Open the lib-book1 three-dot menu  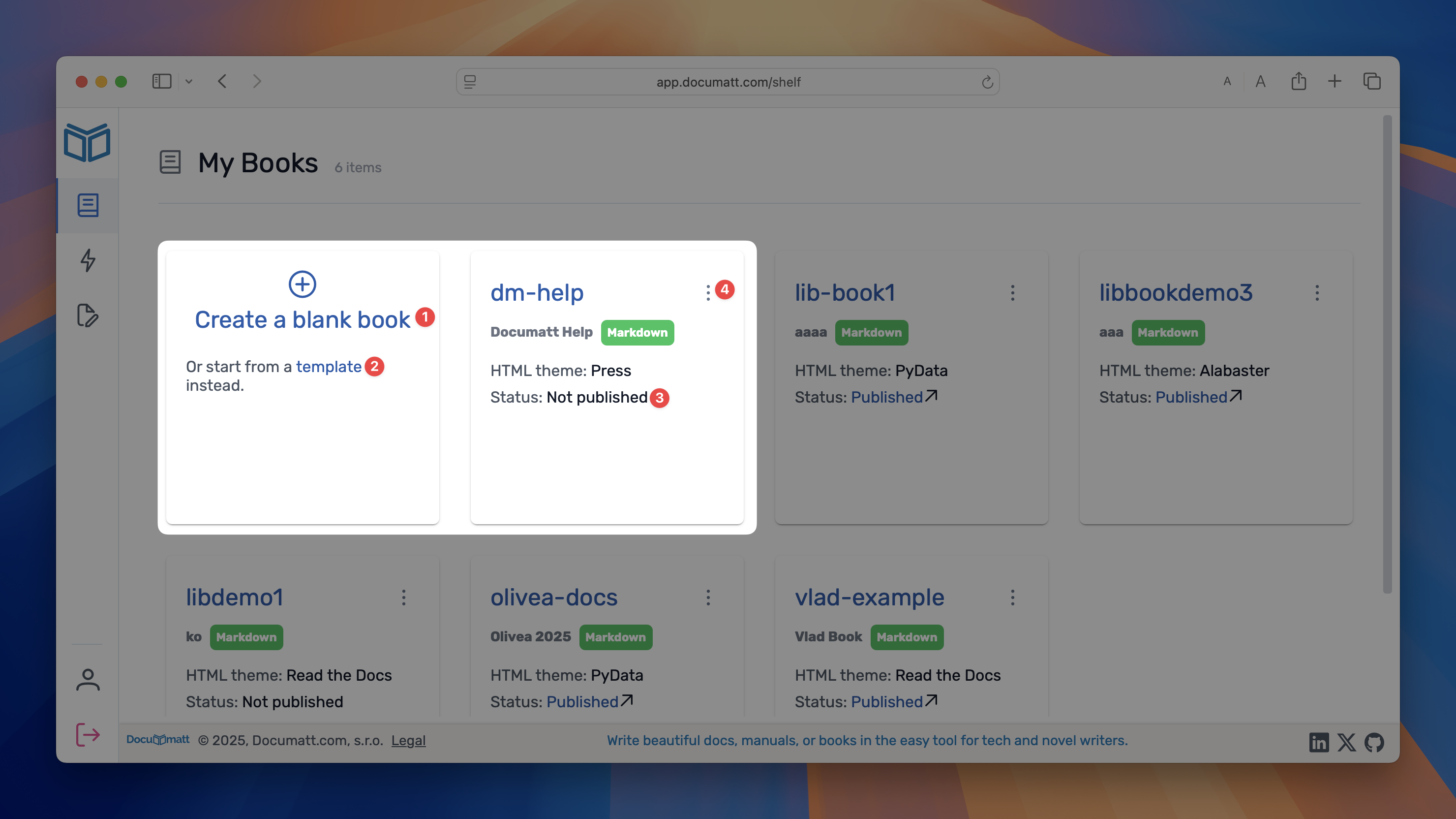point(1012,293)
